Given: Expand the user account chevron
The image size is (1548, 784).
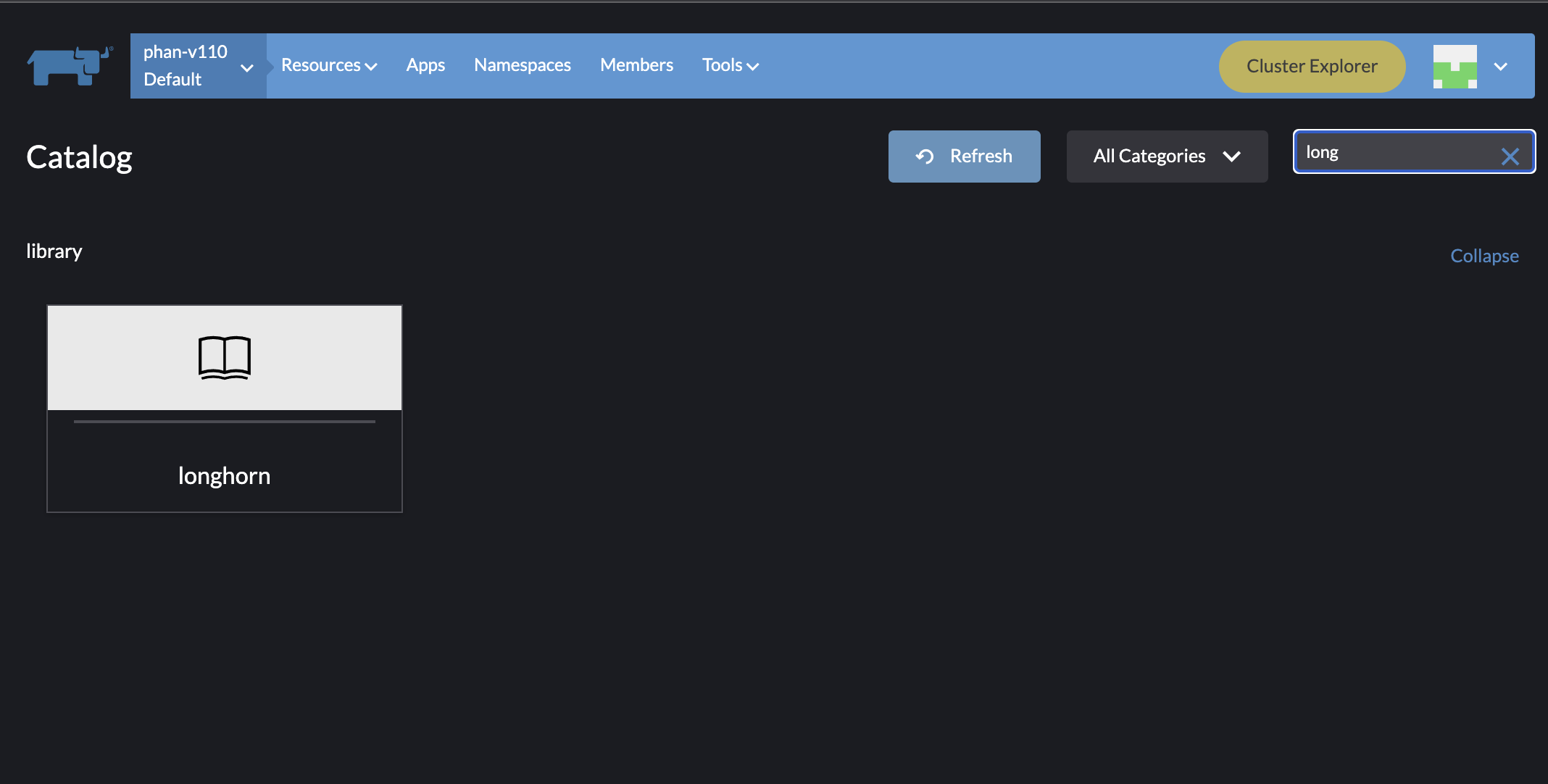Looking at the screenshot, I should (1501, 67).
